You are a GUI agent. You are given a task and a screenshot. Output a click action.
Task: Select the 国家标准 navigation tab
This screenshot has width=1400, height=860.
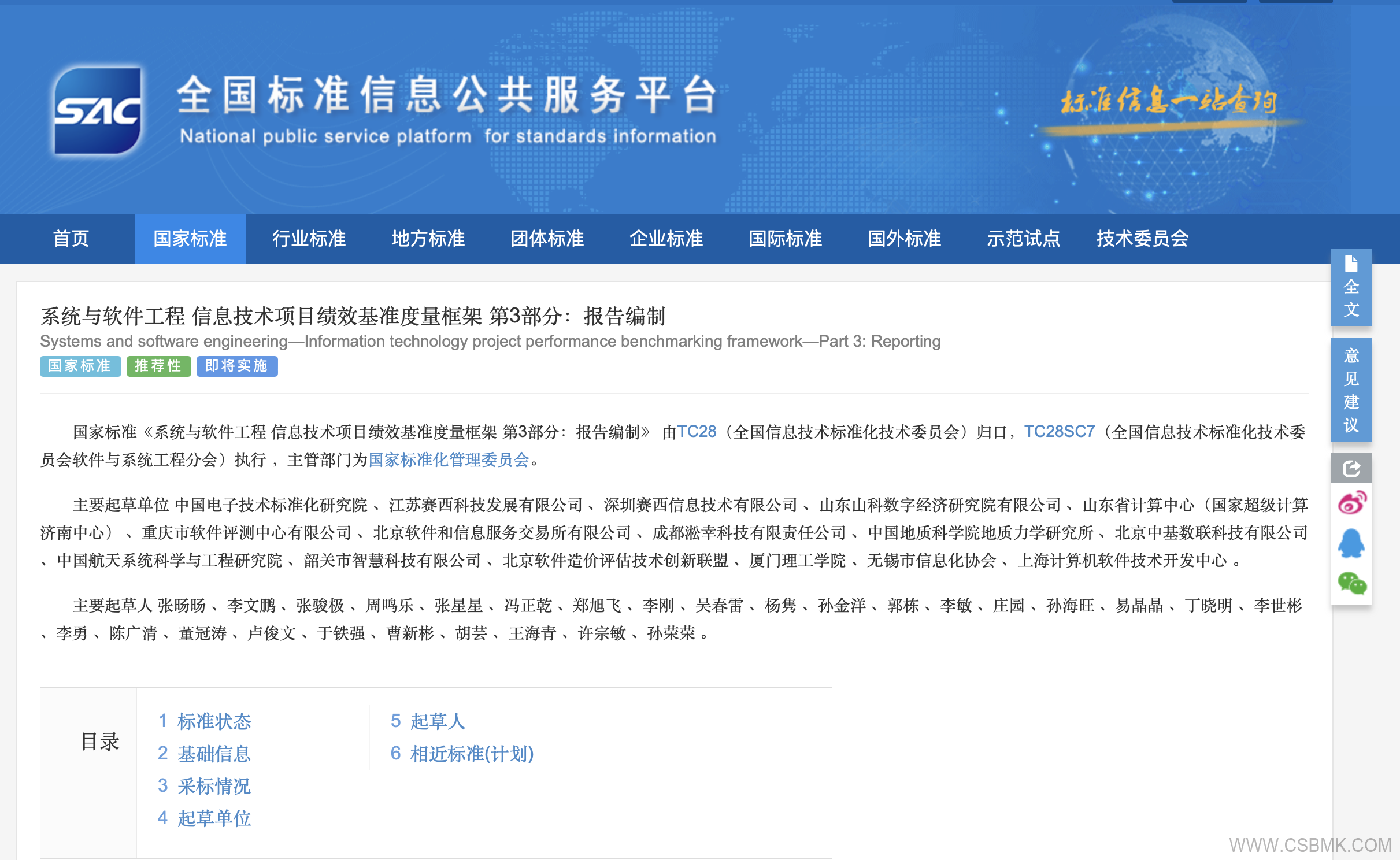pyautogui.click(x=190, y=239)
